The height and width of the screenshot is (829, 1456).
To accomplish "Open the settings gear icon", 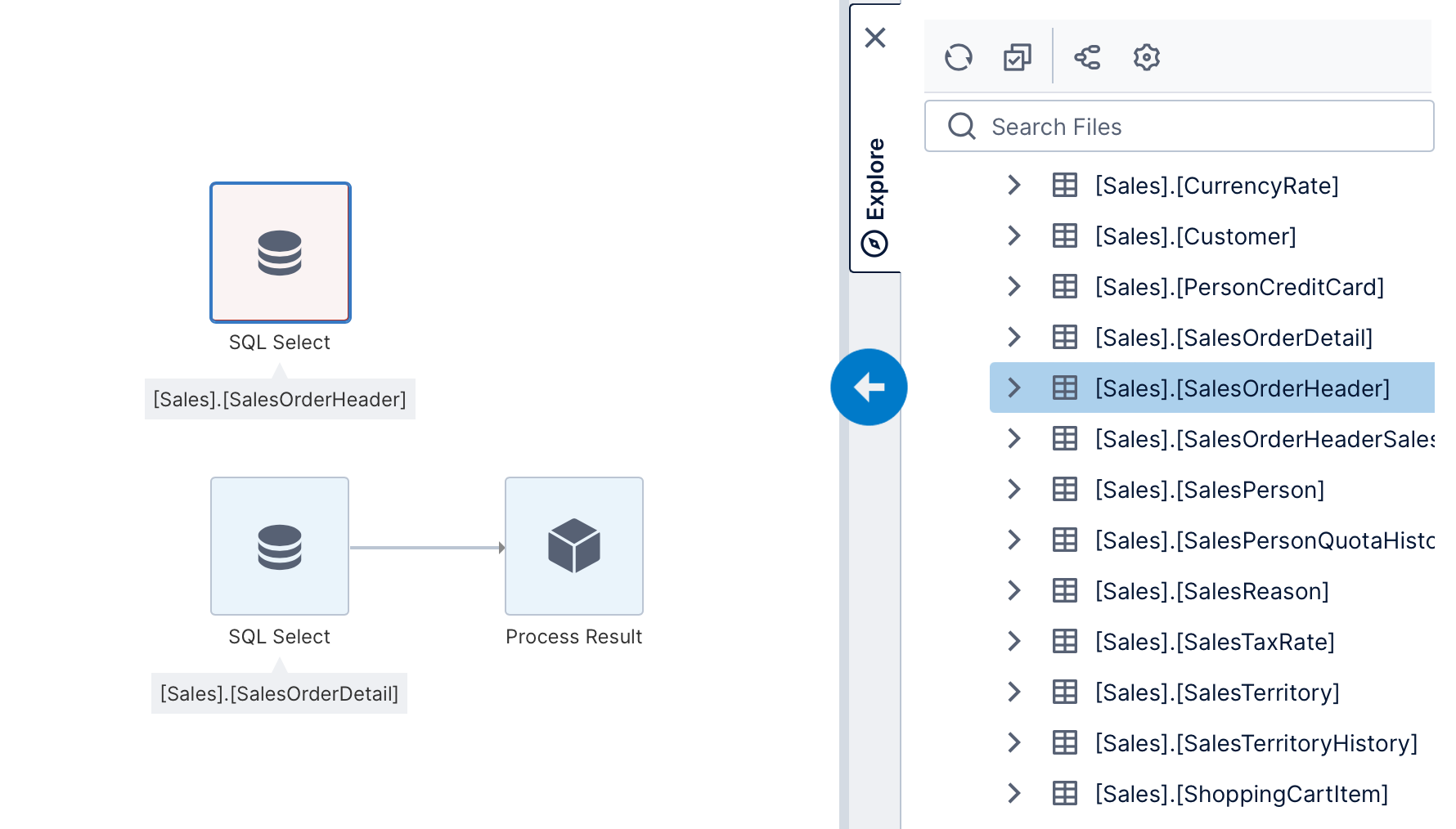I will (1146, 57).
